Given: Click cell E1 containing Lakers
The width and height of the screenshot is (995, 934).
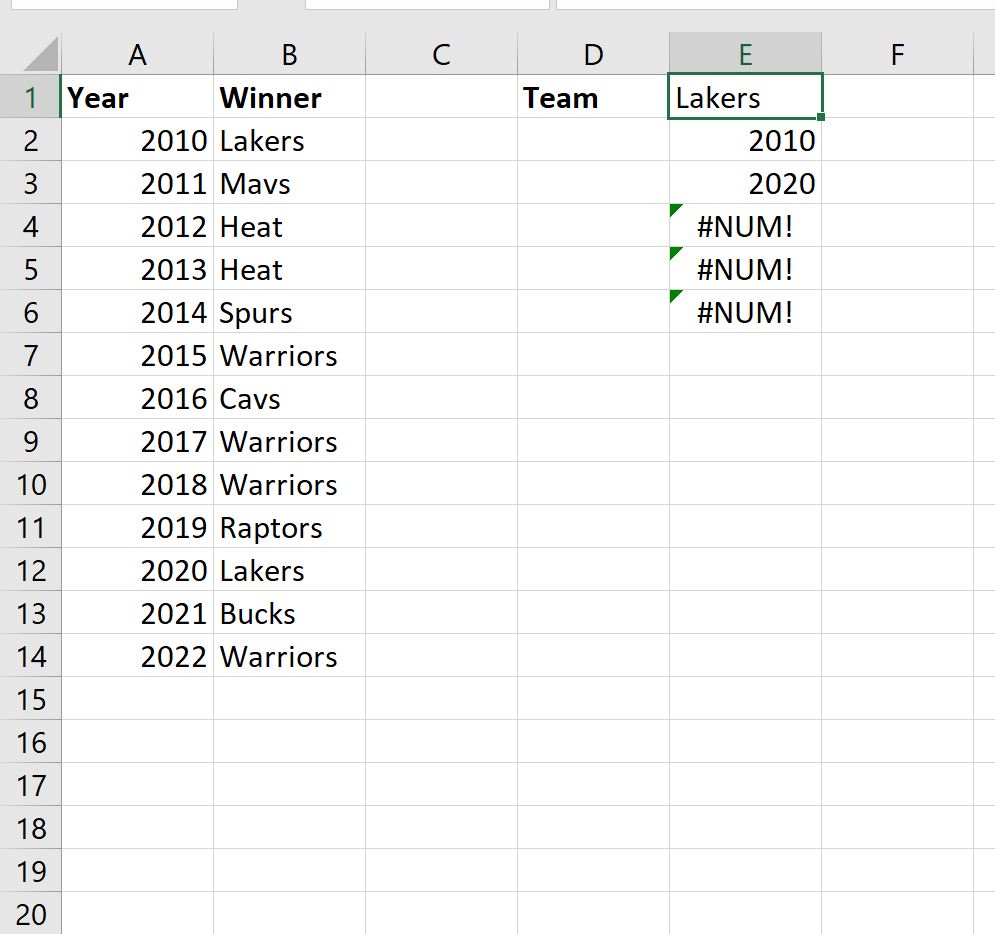Looking at the screenshot, I should point(745,98).
